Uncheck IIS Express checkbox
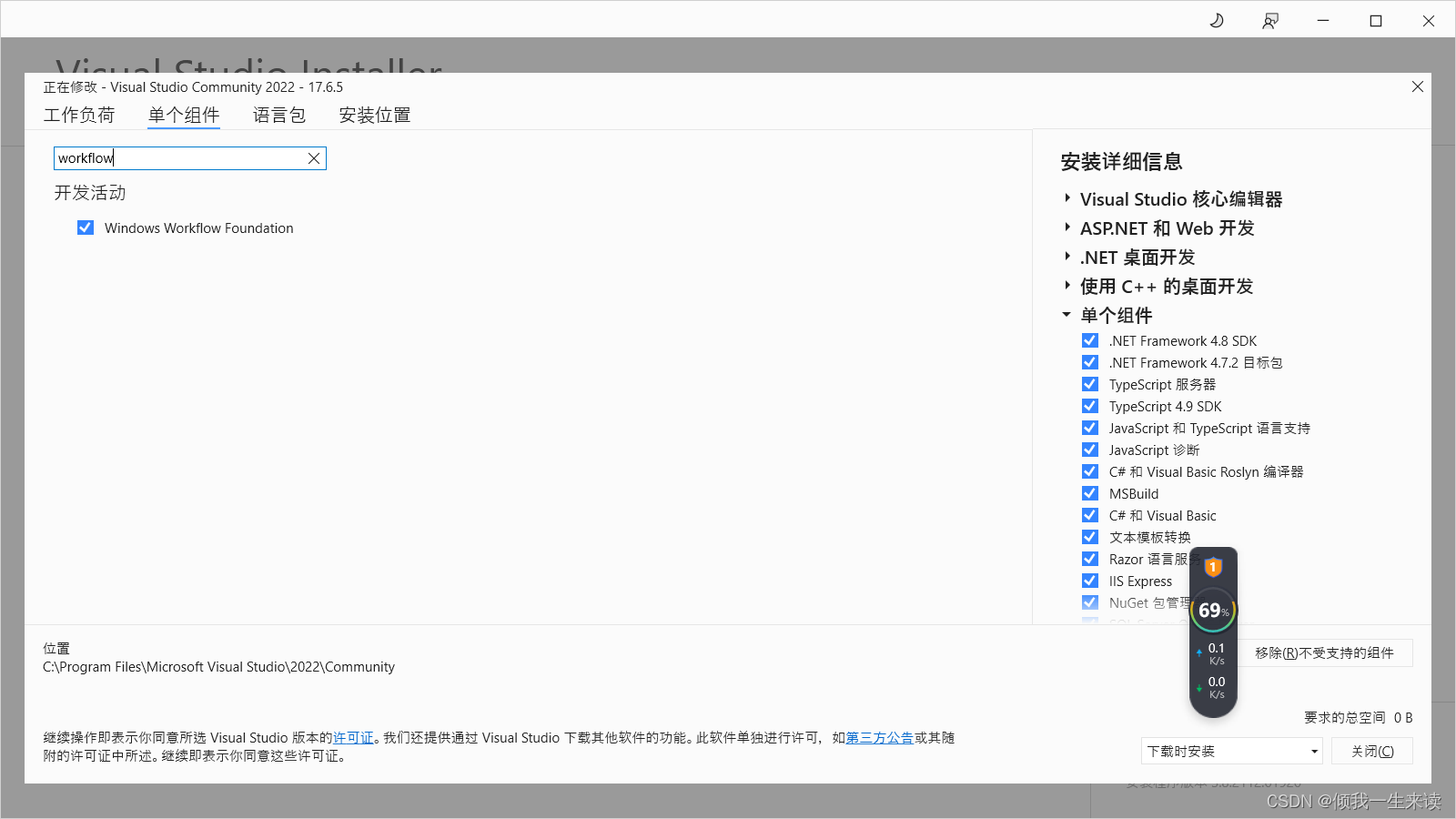 [1090, 581]
